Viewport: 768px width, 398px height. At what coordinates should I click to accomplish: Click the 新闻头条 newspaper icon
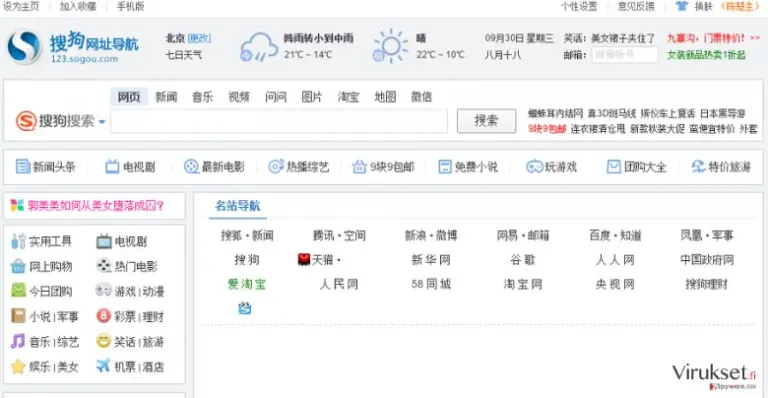click(x=23, y=166)
